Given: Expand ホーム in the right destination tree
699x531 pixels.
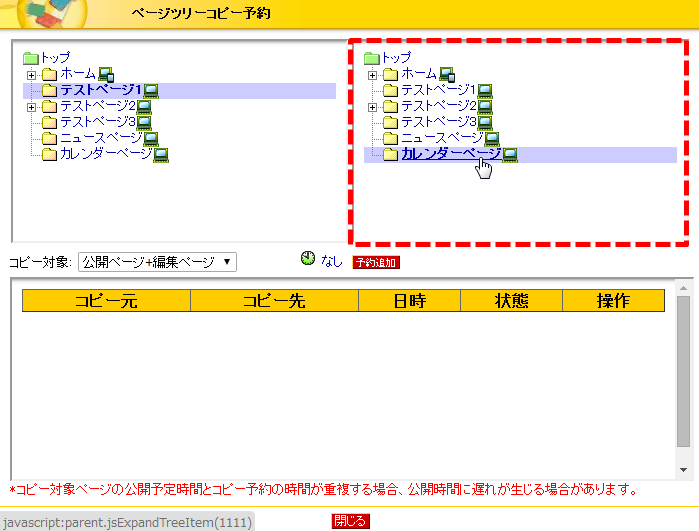Looking at the screenshot, I should pyautogui.click(x=372, y=75).
